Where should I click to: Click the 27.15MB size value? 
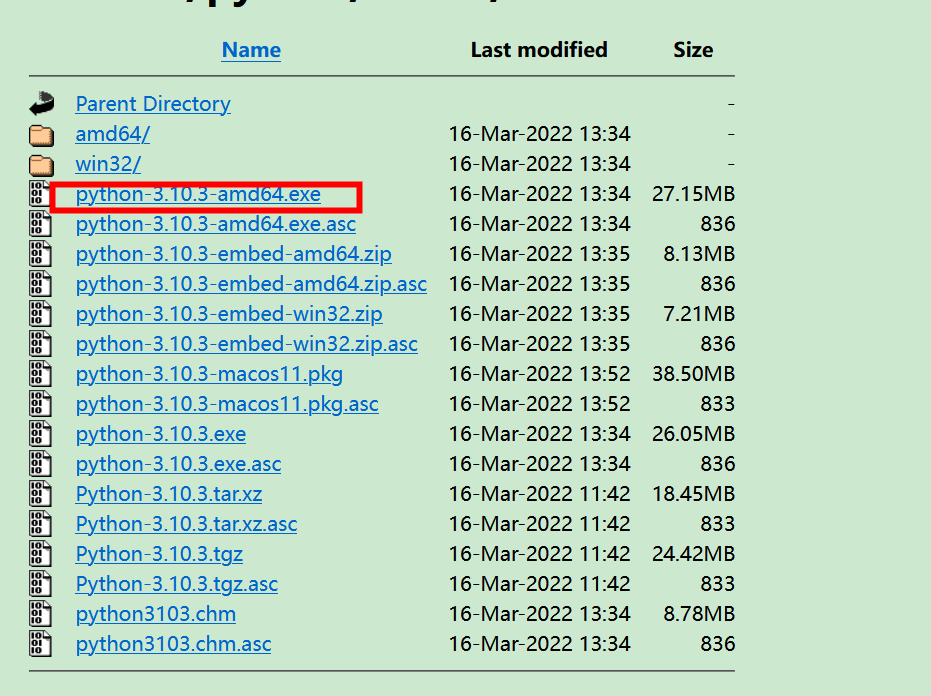point(694,194)
